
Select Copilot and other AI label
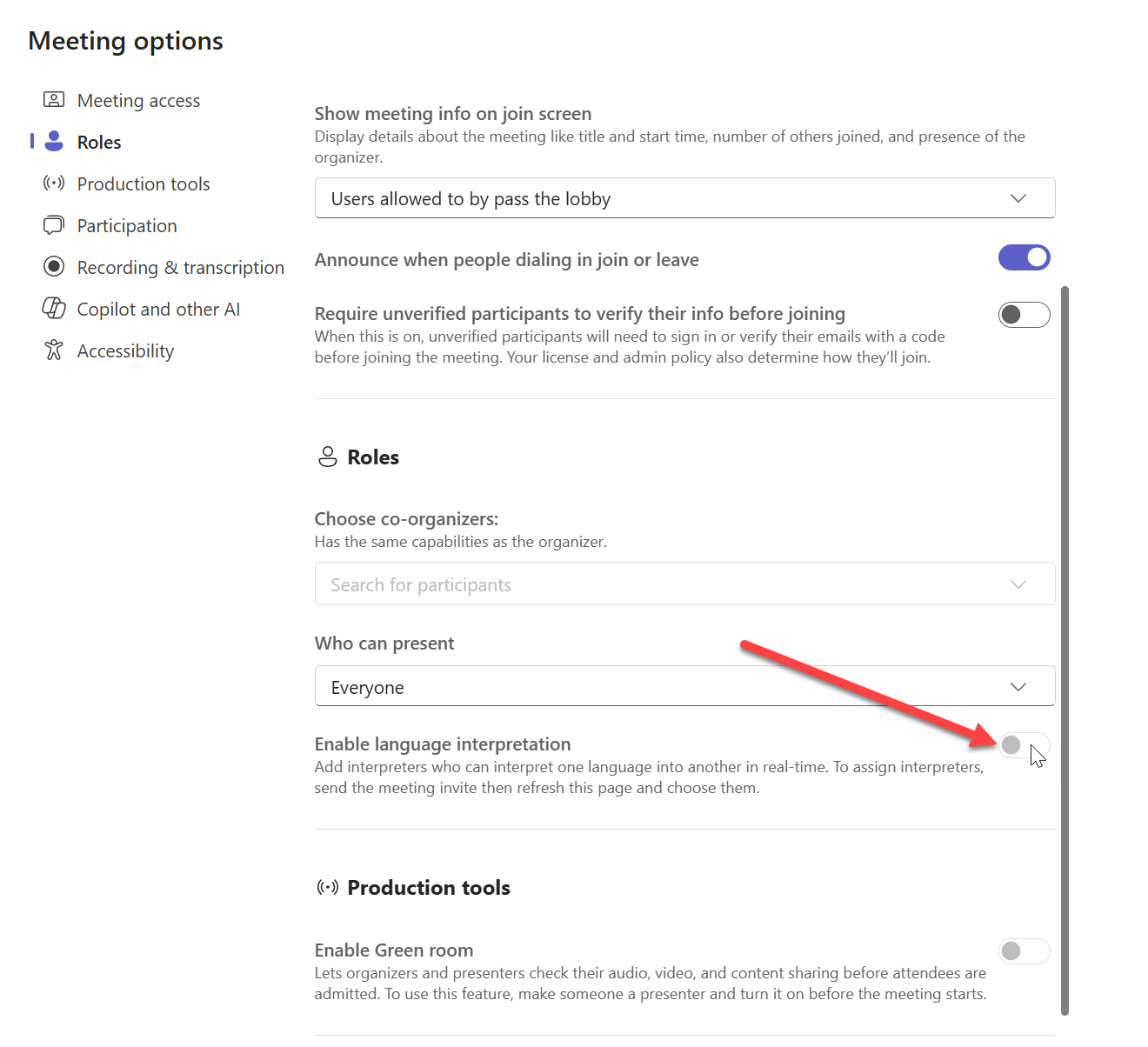pos(158,310)
